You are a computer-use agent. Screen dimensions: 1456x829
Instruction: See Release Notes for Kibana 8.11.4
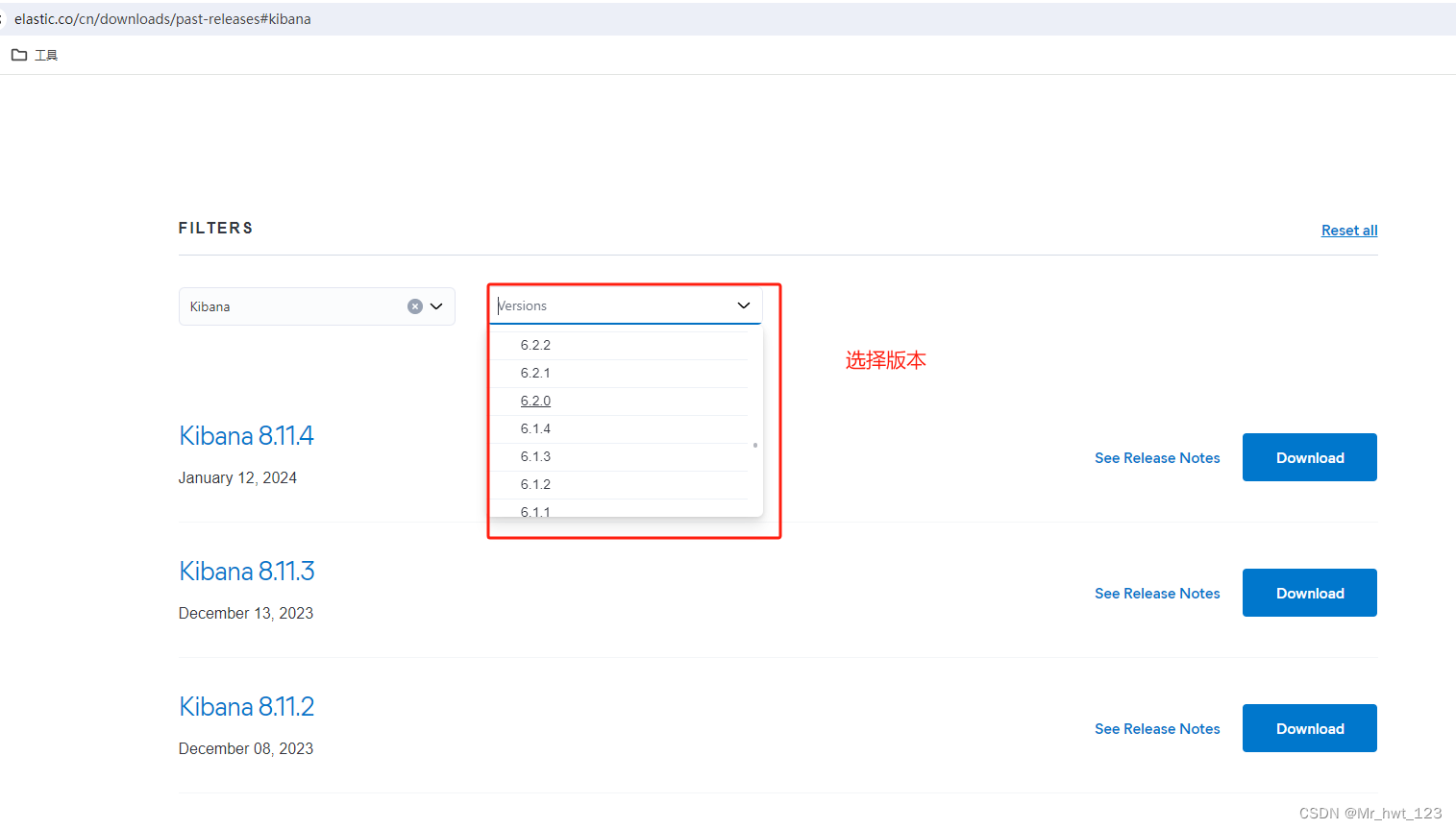point(1157,458)
